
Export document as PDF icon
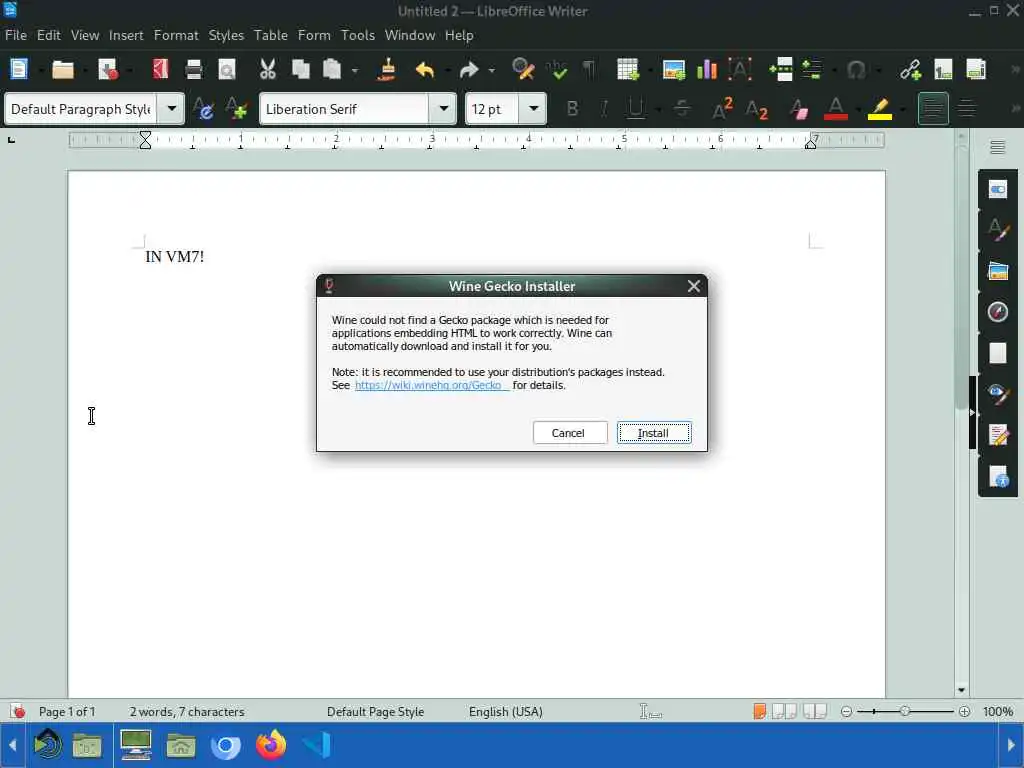pyautogui.click(x=161, y=69)
